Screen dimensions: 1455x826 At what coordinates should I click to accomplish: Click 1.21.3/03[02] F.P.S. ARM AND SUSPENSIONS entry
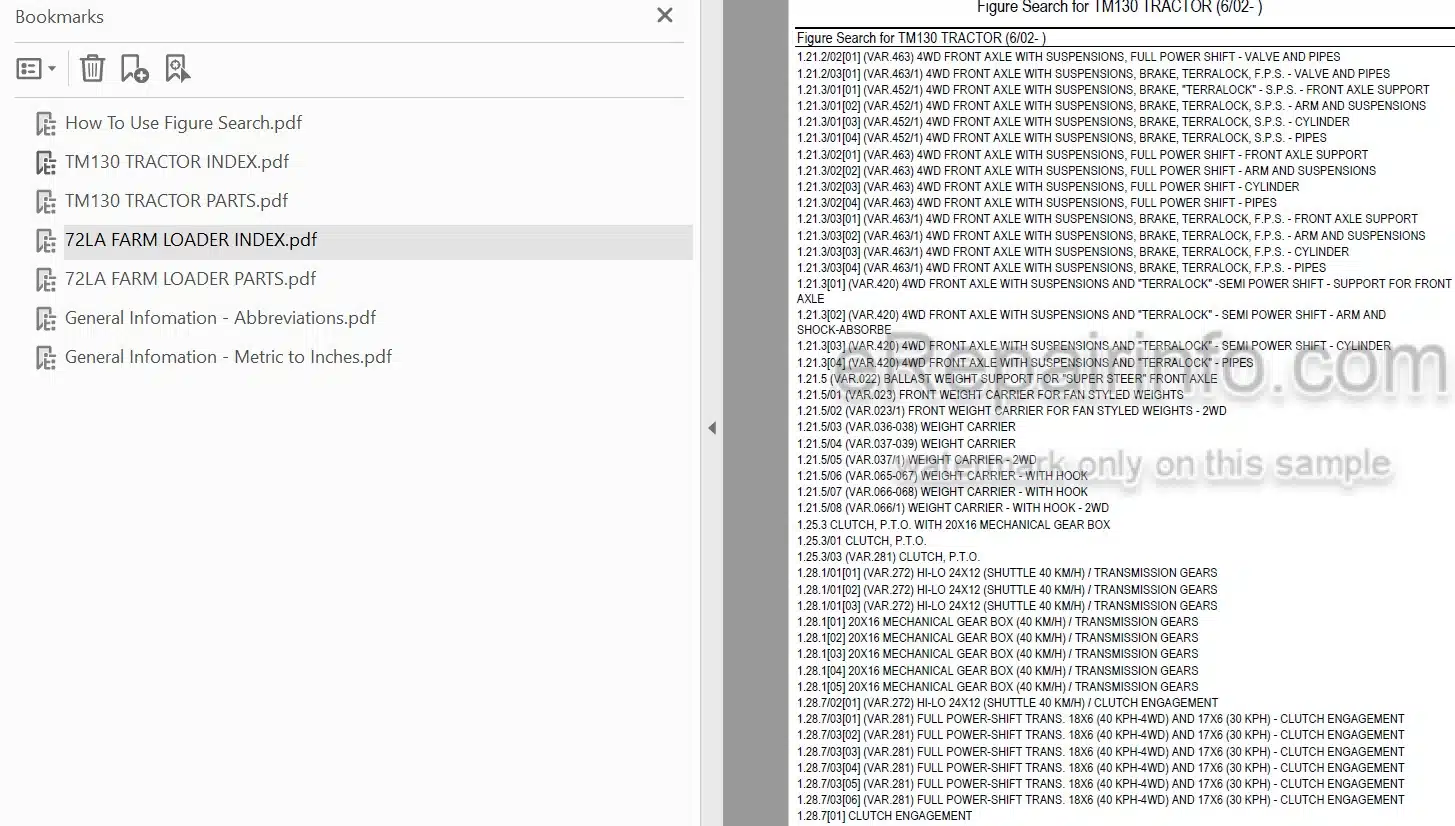(1111, 235)
